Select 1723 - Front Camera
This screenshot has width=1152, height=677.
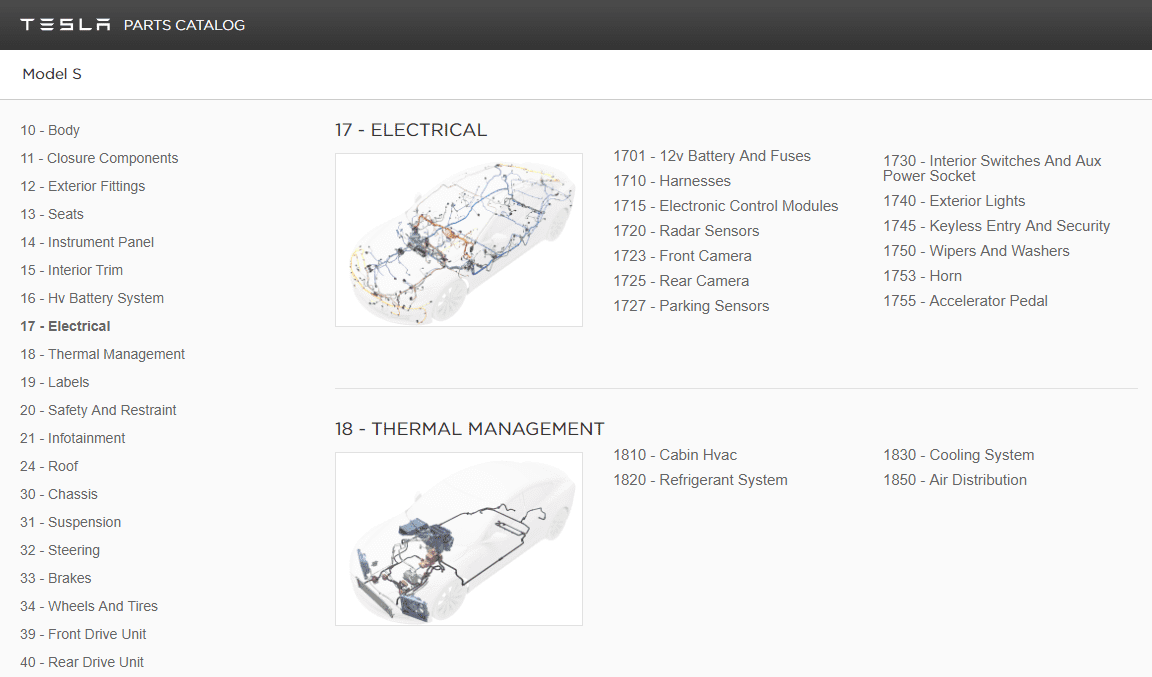[x=683, y=256]
